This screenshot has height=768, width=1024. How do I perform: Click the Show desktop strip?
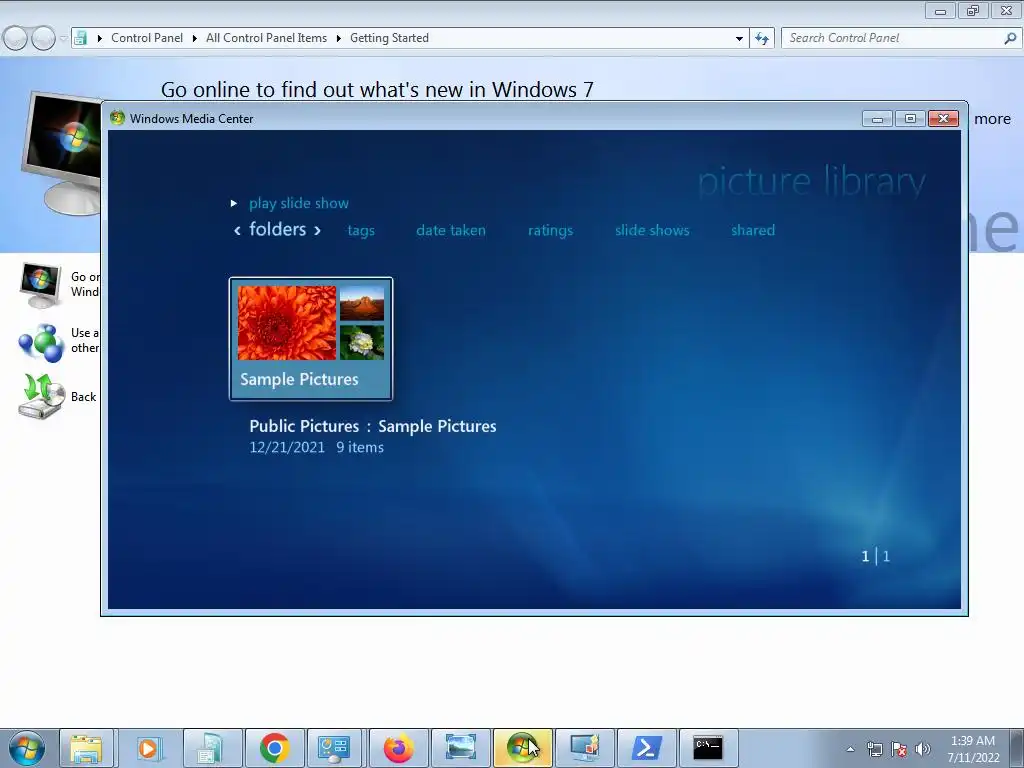tap(1017, 748)
